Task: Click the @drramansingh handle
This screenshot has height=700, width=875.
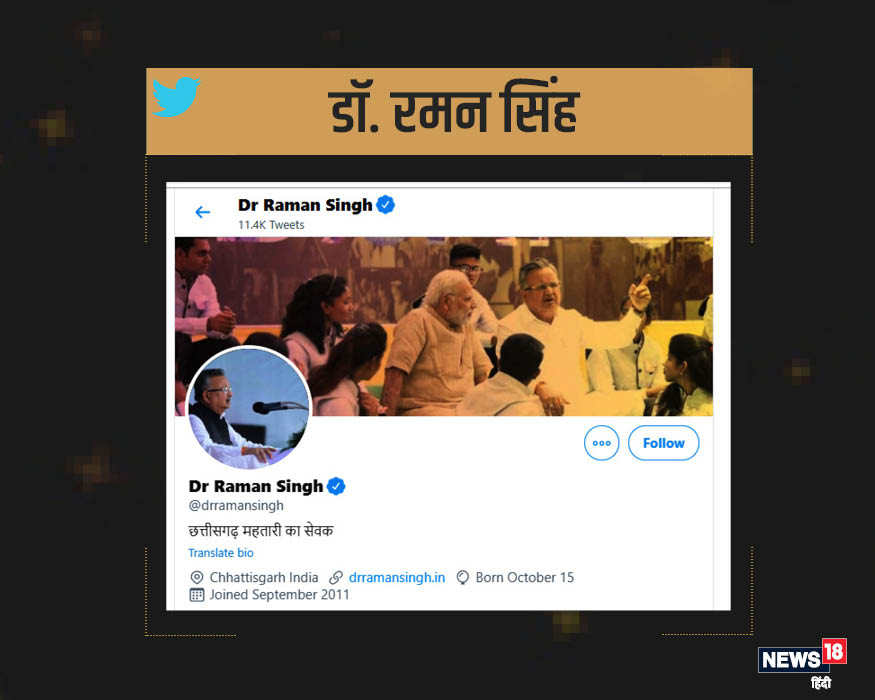Action: pos(236,505)
